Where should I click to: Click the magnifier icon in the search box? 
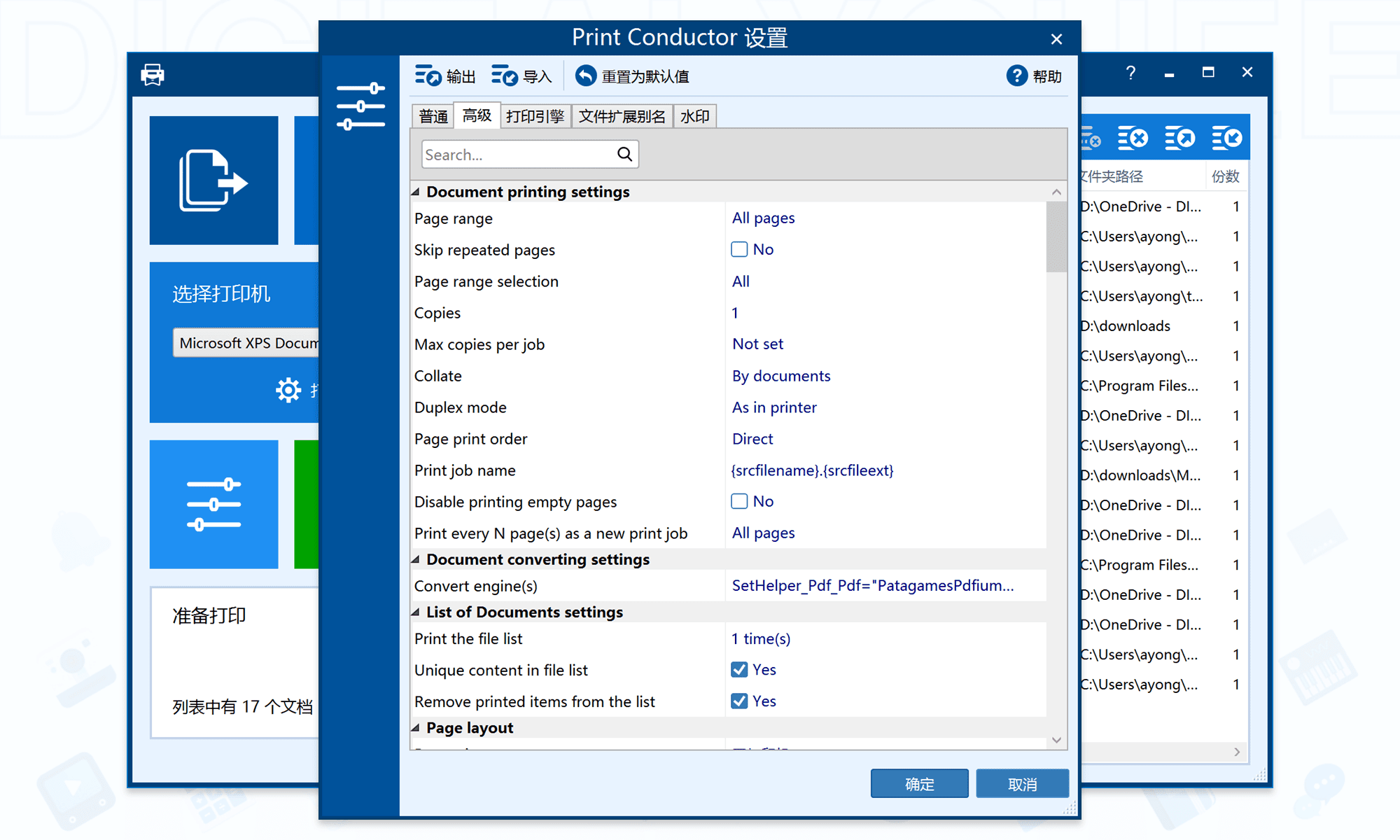click(x=624, y=154)
